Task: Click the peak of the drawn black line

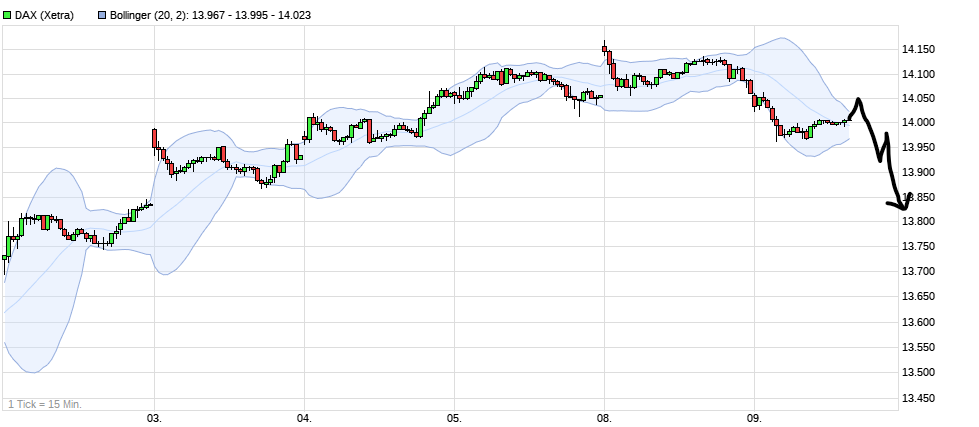Action: [x=857, y=100]
